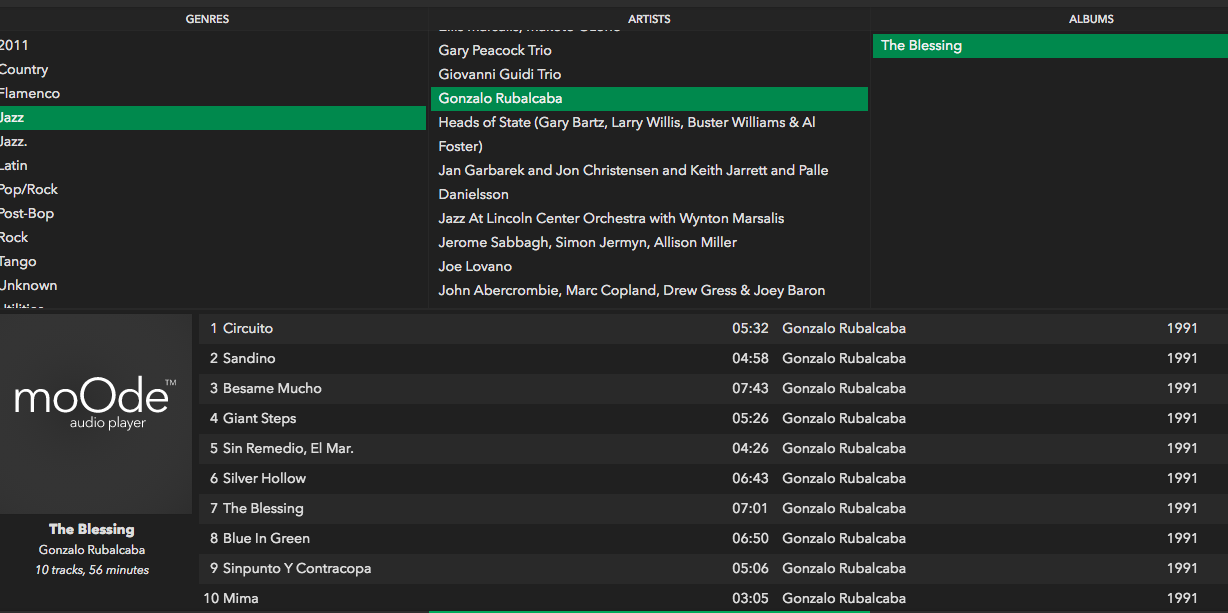Click duration 05:32 of Circuito

(x=750, y=329)
